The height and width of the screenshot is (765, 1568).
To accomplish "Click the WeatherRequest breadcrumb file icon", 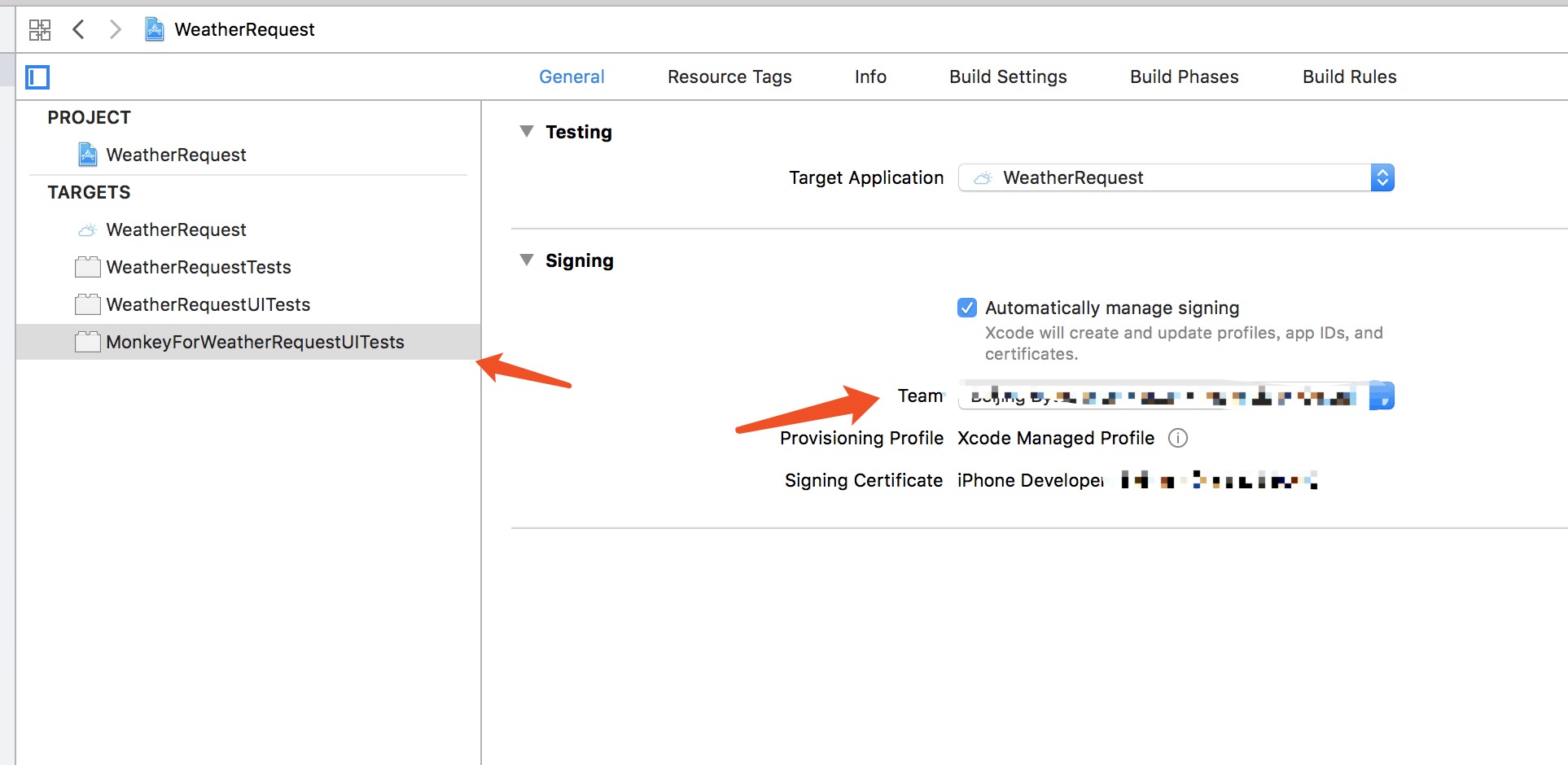I will click(154, 30).
